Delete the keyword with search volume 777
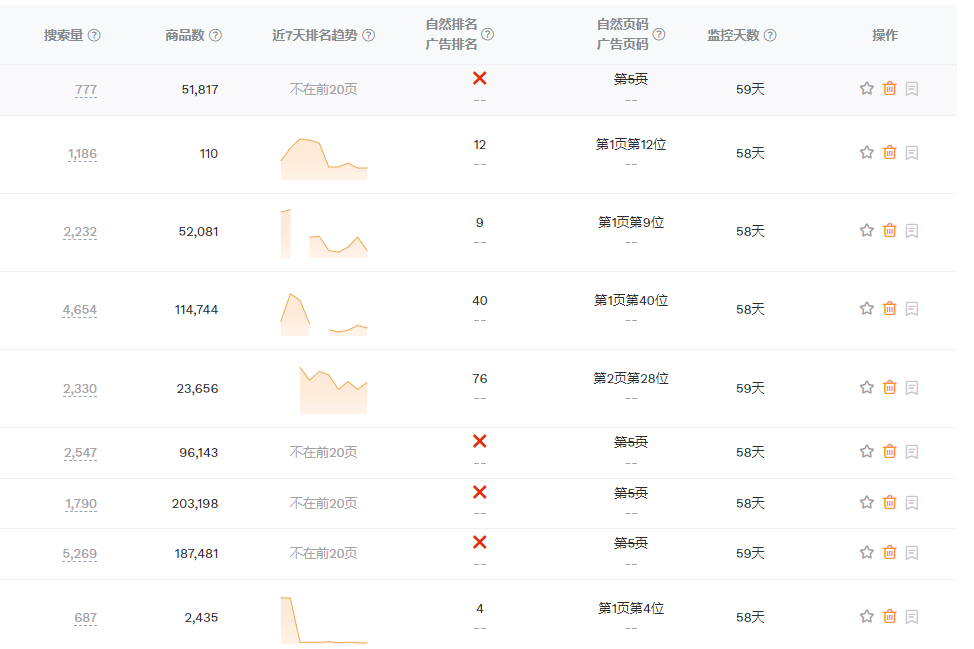 point(889,89)
